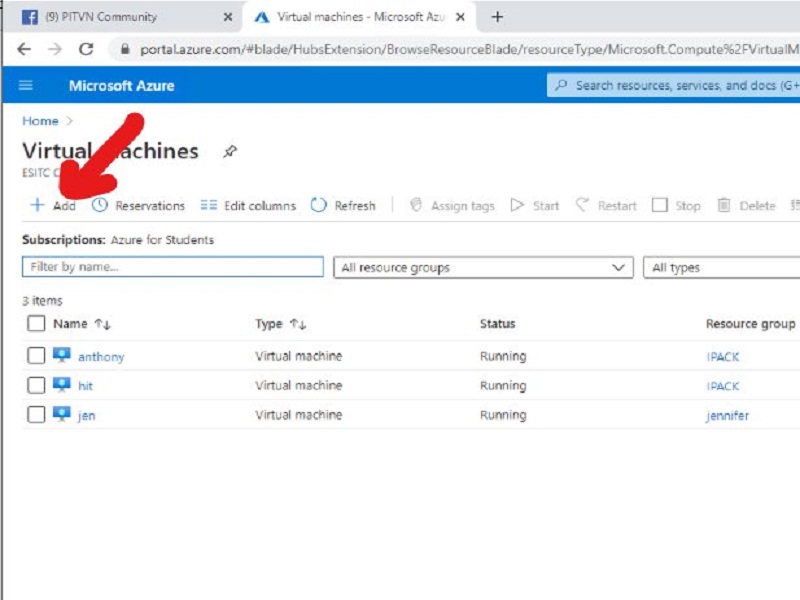The image size is (800, 600).
Task: Open the All types dropdown
Action: 721,267
